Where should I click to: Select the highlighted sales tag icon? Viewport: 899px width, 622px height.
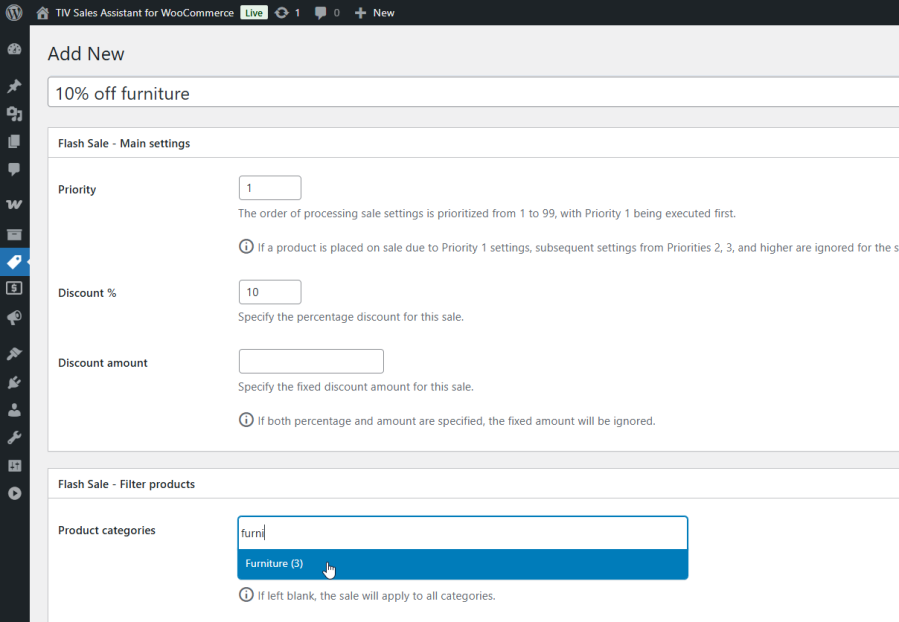pyautogui.click(x=14, y=262)
